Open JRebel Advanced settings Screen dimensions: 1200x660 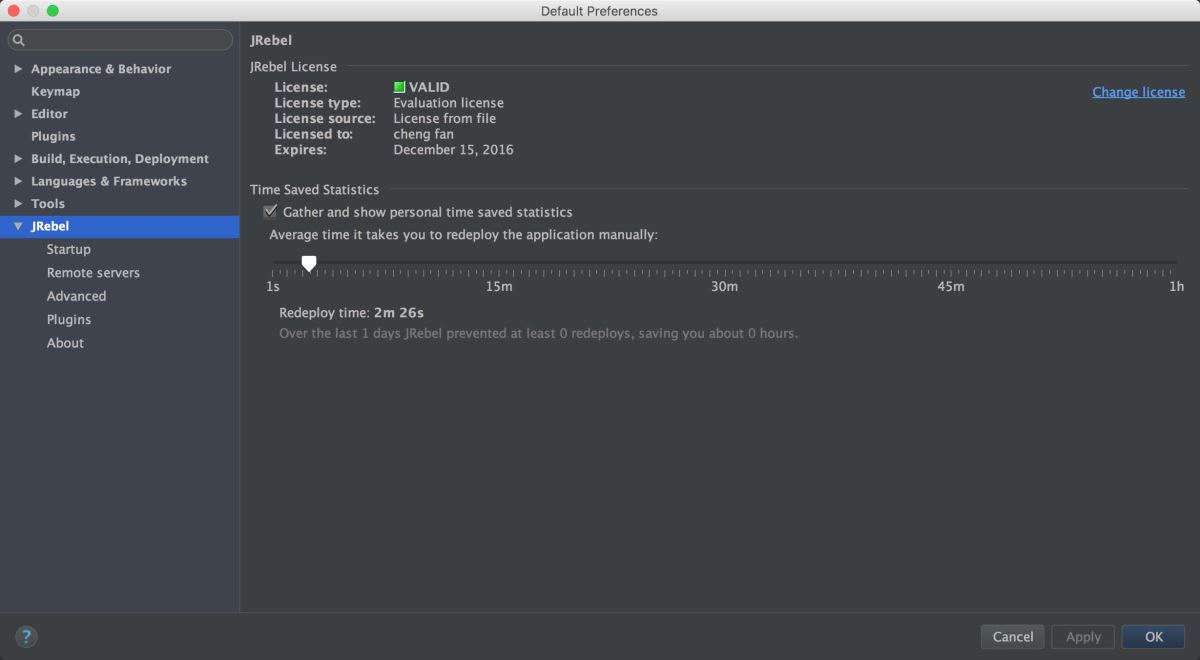(x=76, y=296)
